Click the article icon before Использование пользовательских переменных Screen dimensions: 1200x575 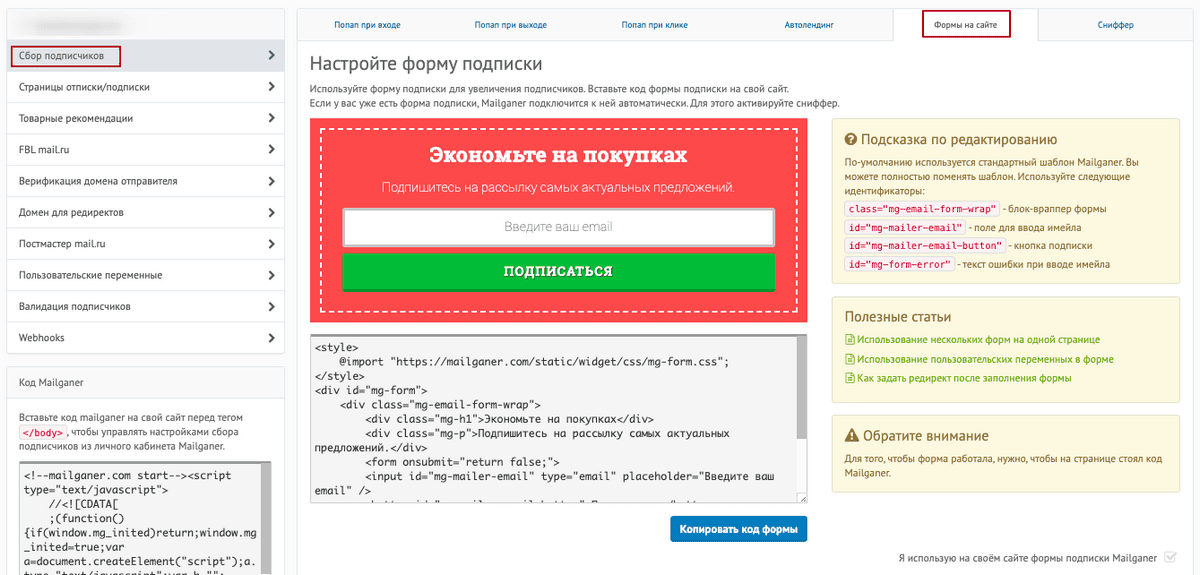850,359
